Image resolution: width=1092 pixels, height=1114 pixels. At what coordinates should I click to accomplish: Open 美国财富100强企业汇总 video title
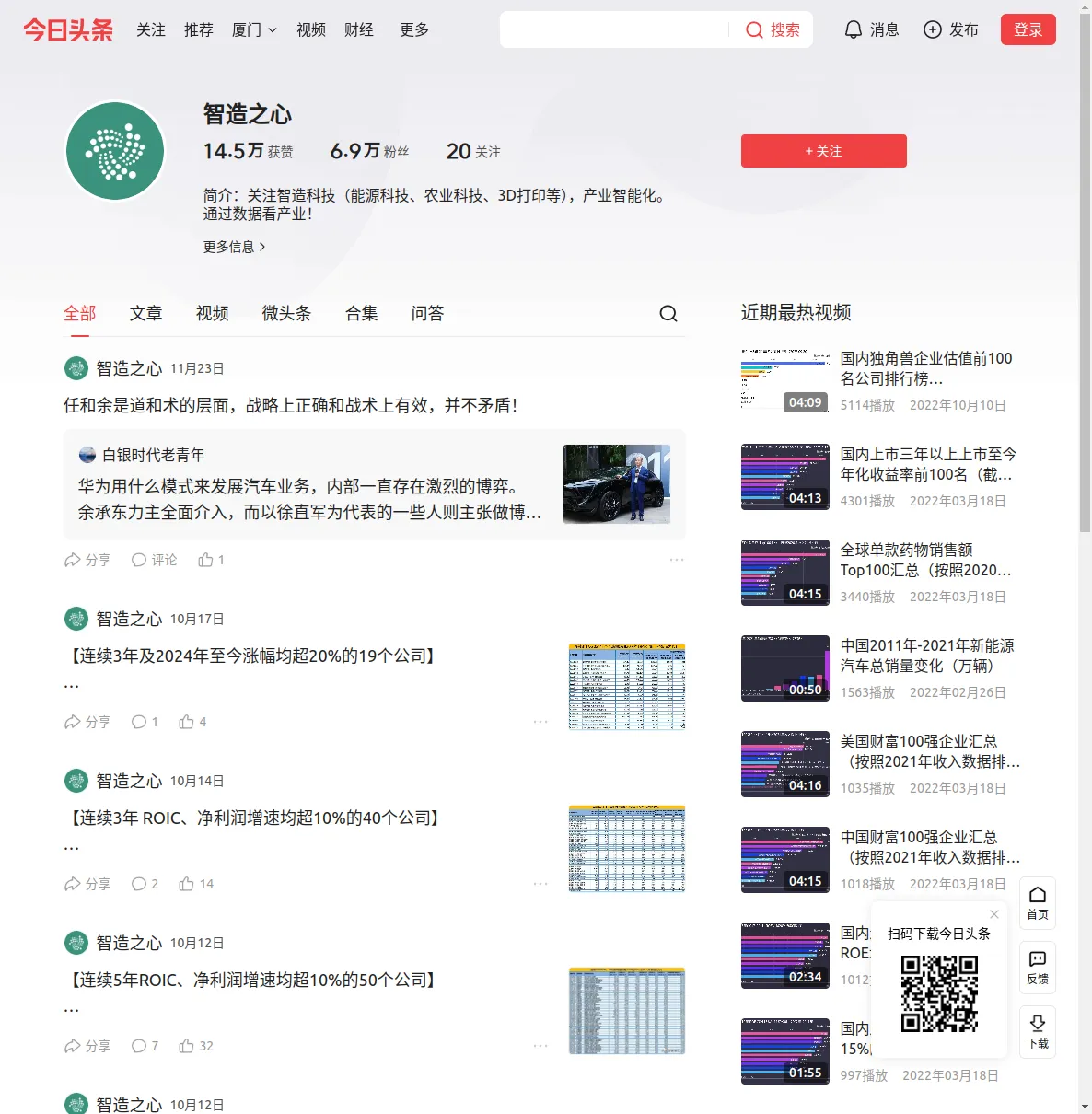[x=930, y=751]
